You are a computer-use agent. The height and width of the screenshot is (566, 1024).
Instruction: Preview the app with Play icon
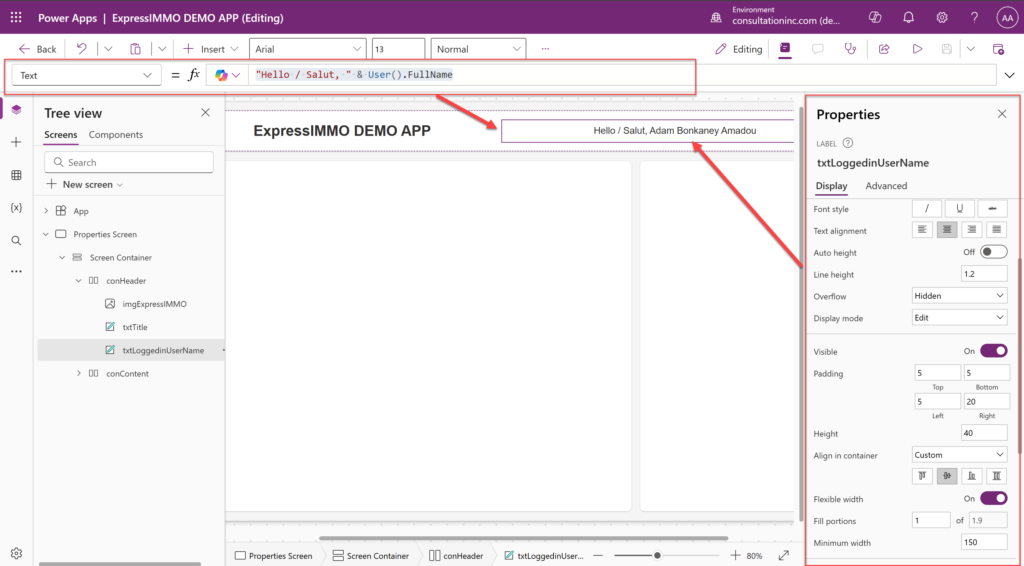point(917,49)
